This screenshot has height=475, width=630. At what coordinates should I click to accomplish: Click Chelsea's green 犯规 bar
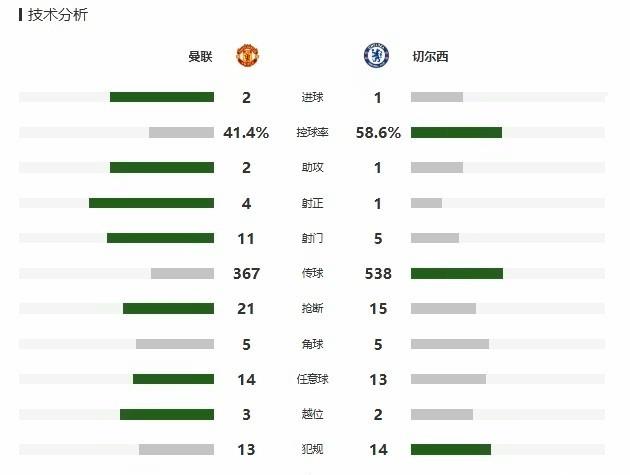(x=450, y=449)
